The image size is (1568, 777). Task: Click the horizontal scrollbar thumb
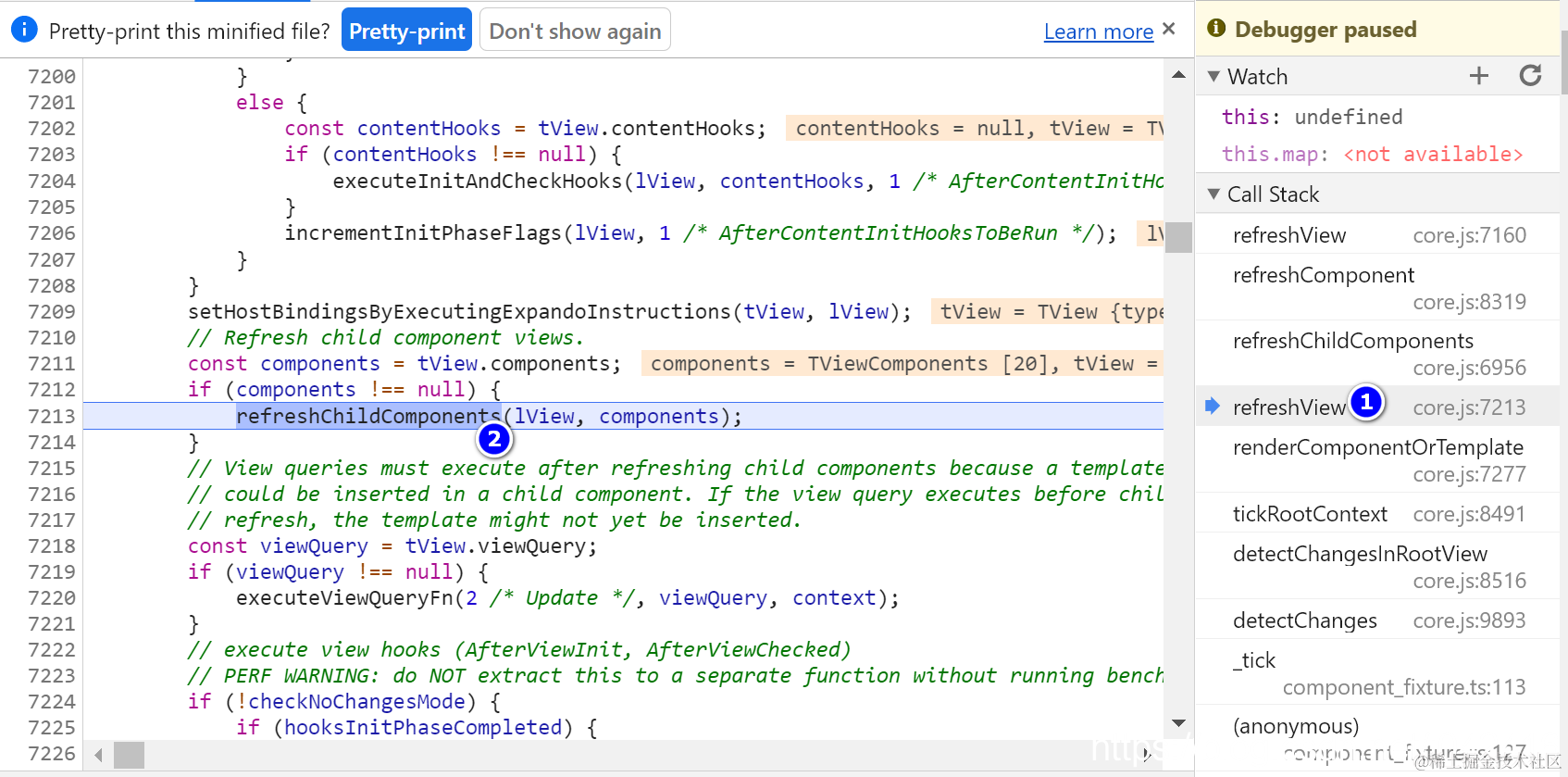(129, 755)
